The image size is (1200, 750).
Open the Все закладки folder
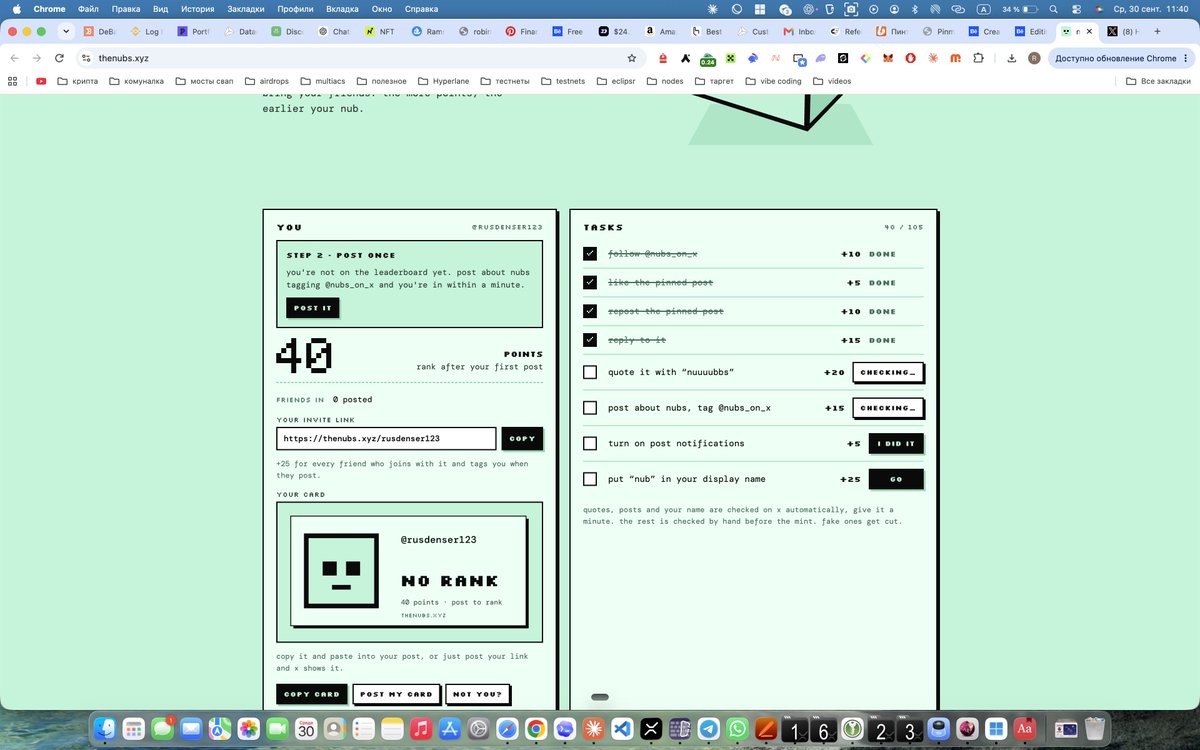click(x=1158, y=81)
